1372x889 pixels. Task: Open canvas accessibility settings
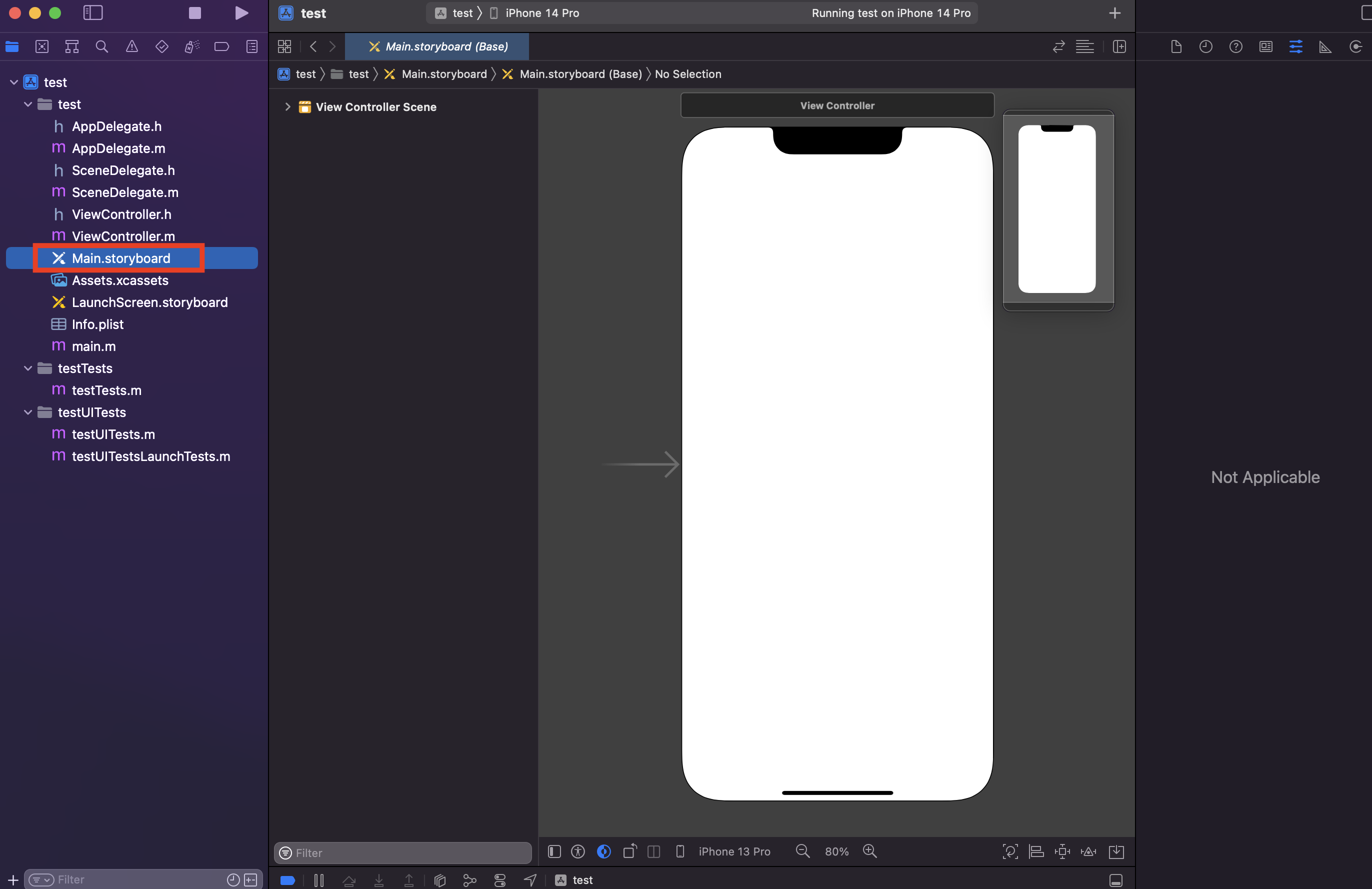coord(577,851)
